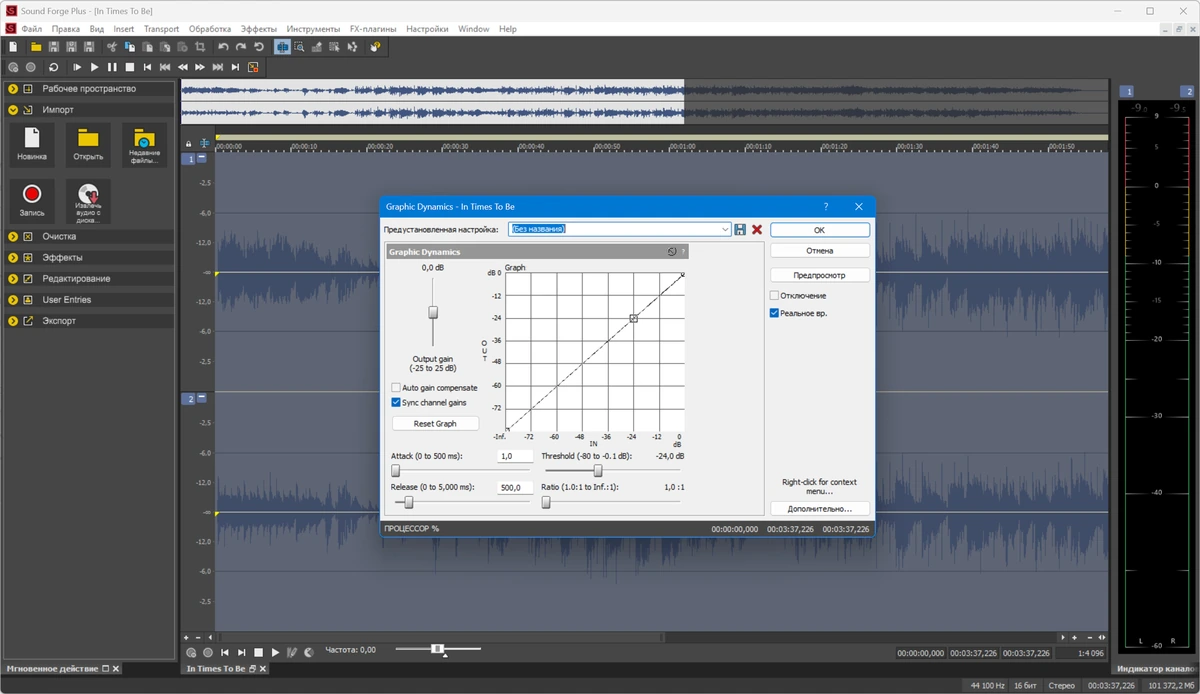Click the bypass circle icon in Graphic Dynamics header
Image resolution: width=1200 pixels, height=694 pixels.
click(x=672, y=252)
